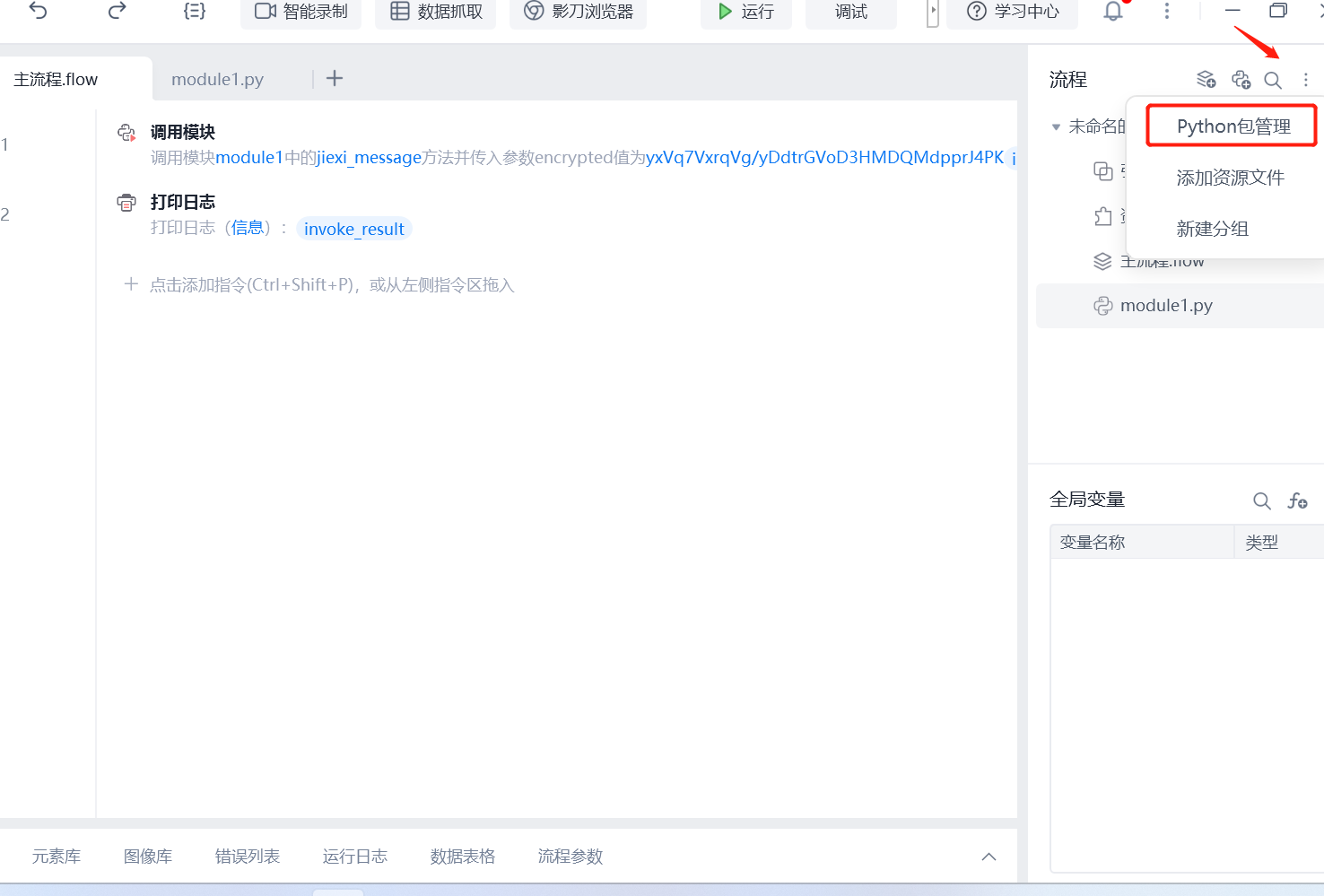Click the toolbar vertical three-dot menu
The image size is (1324, 896).
[x=1166, y=11]
